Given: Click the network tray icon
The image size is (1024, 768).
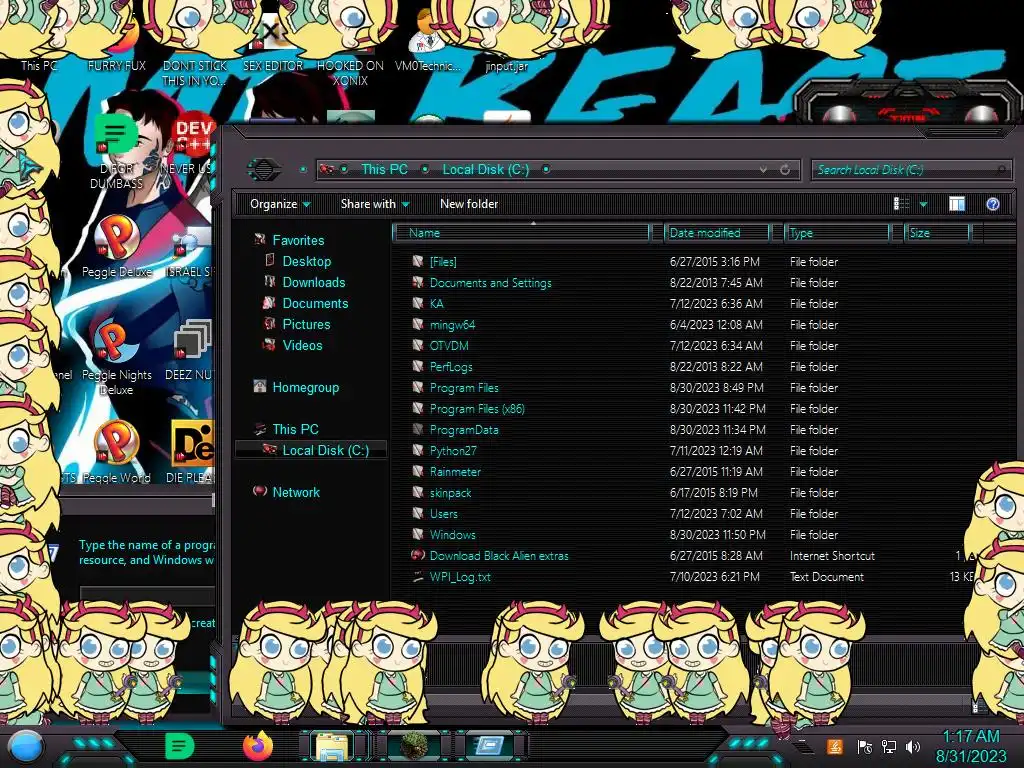Looking at the screenshot, I should [889, 746].
